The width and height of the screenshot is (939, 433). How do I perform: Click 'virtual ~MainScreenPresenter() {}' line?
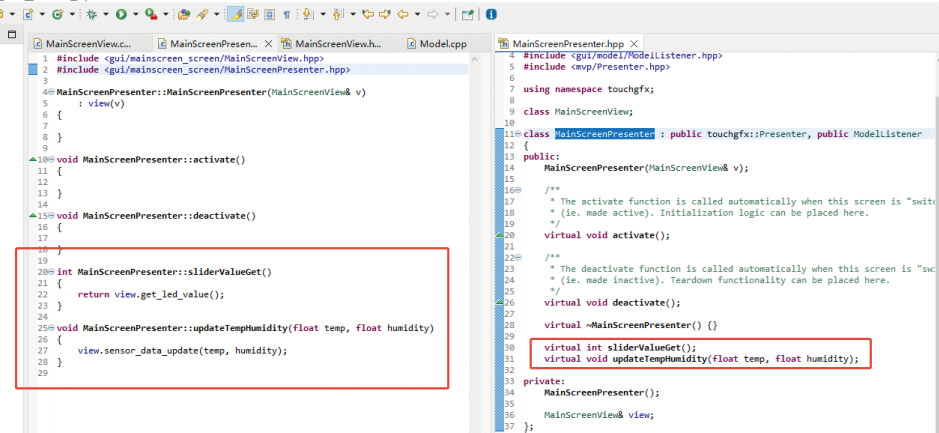[631, 325]
